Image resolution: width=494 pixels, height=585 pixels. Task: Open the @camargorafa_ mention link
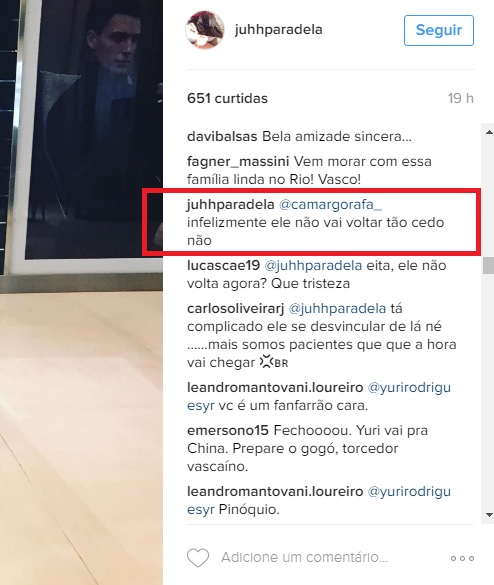[331, 204]
